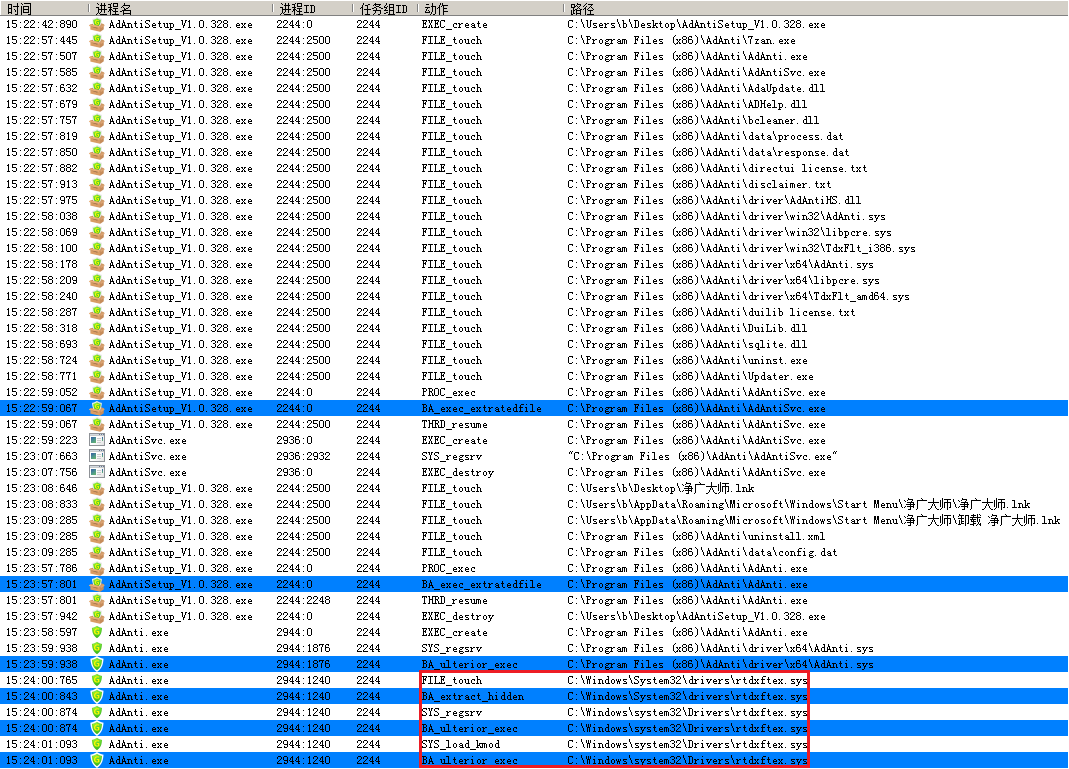Image resolution: width=1069 pixels, height=769 pixels.
Task: Select the SYS_load_kmod action cell
Action: 461,744
